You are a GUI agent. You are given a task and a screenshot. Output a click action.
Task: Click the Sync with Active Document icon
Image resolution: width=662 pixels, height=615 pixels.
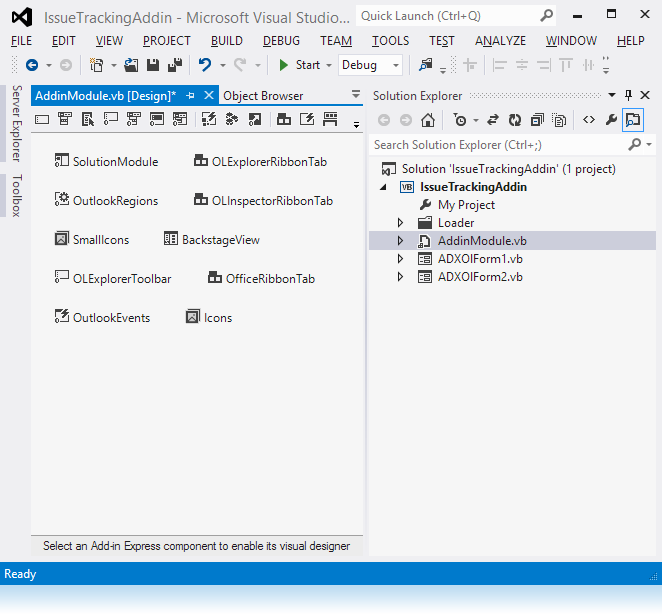pyautogui.click(x=493, y=120)
